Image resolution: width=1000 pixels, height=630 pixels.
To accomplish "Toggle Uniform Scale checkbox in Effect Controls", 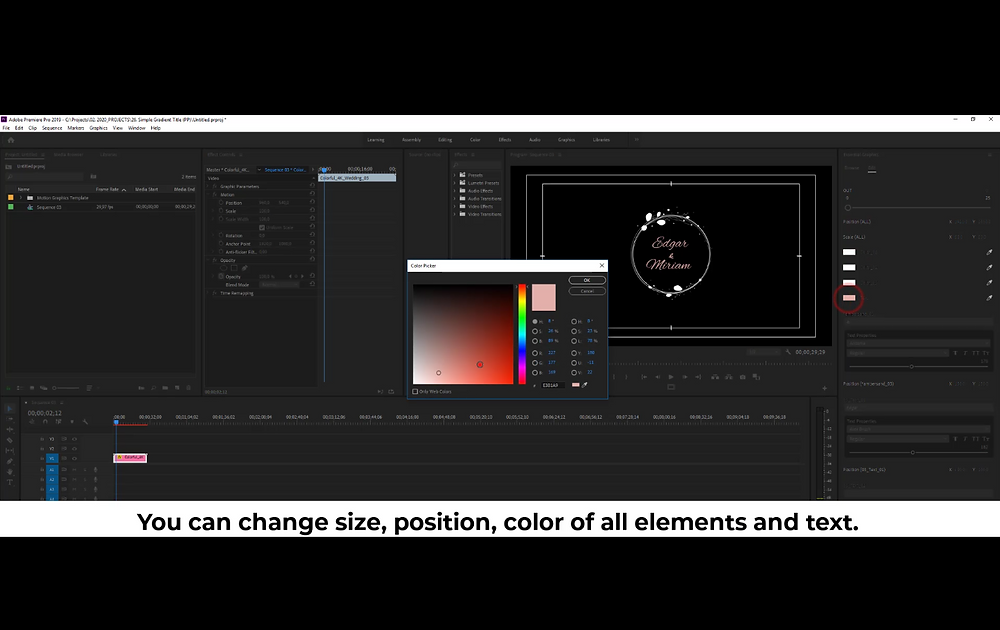I will 261,227.
